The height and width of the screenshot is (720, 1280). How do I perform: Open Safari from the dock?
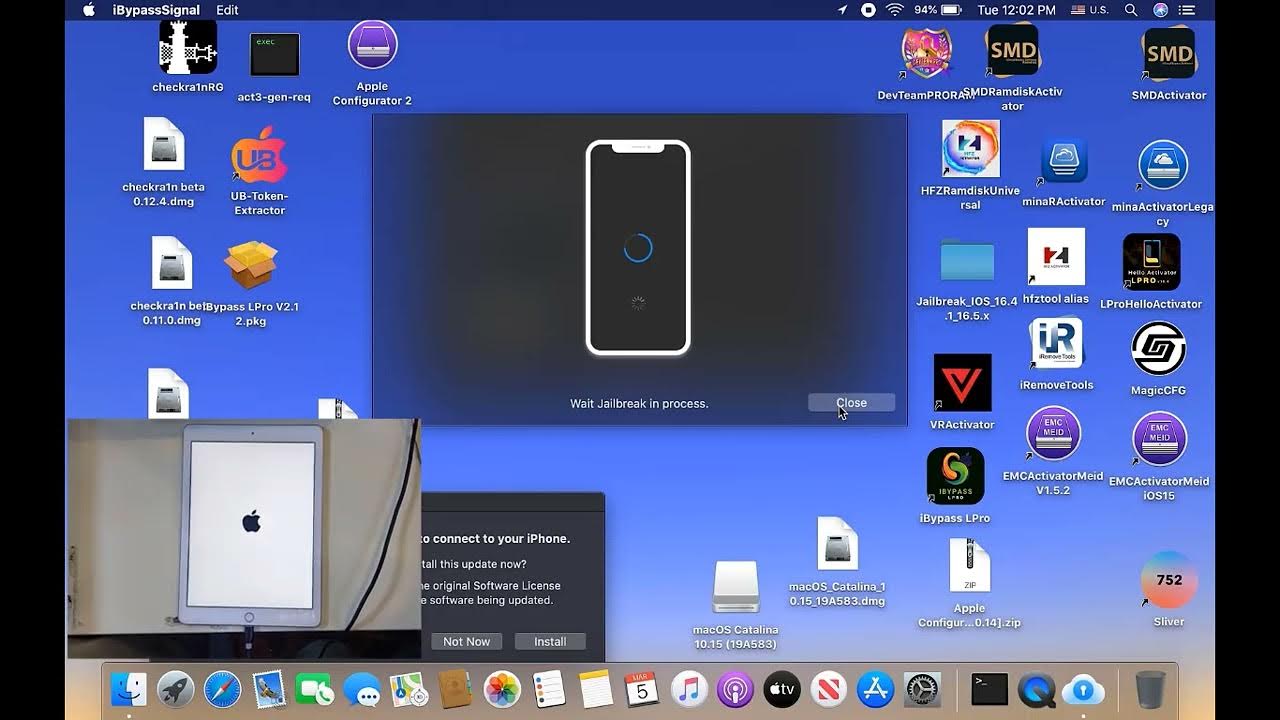coord(222,690)
